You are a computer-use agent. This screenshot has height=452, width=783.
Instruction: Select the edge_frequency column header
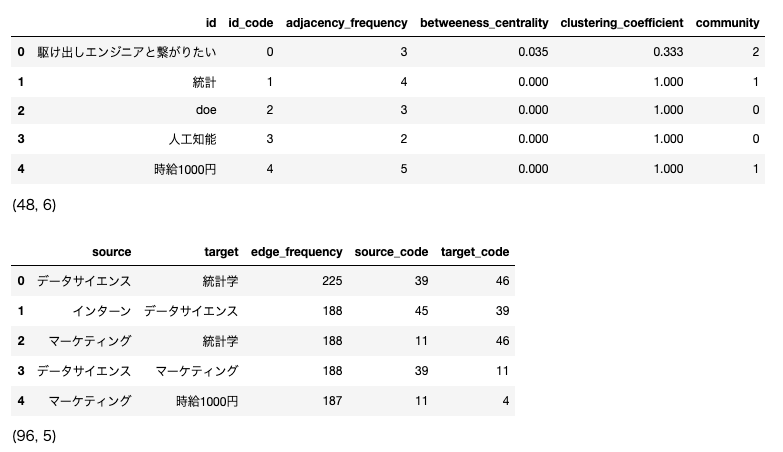[297, 252]
